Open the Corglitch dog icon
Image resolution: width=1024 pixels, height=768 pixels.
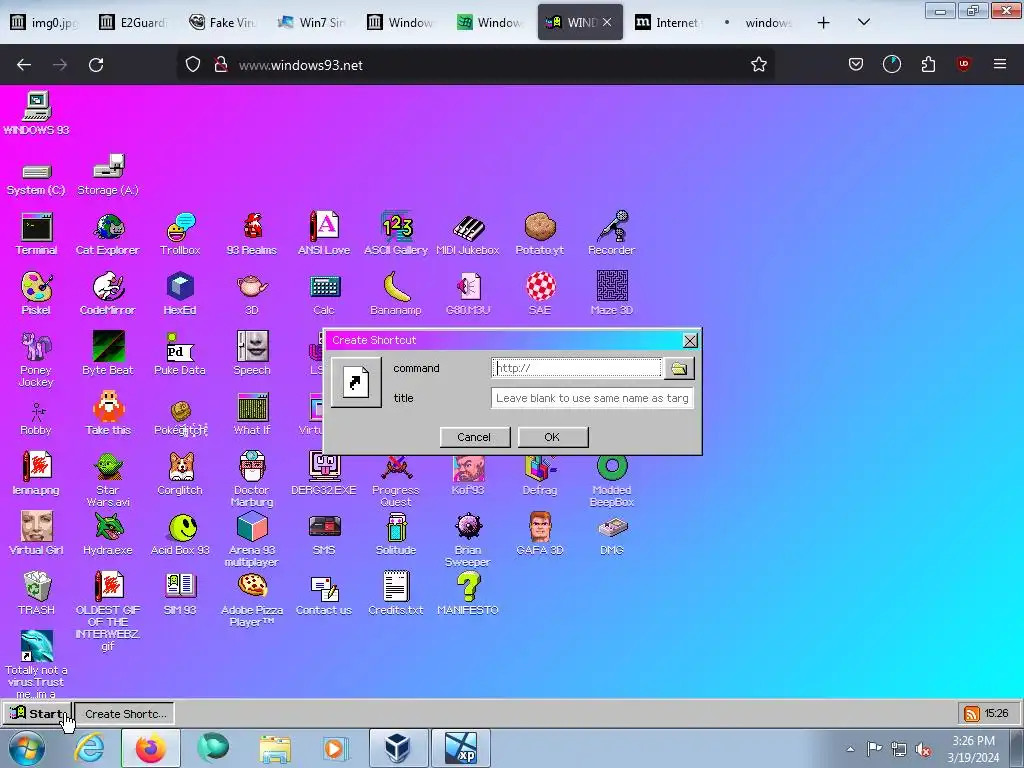coord(180,473)
